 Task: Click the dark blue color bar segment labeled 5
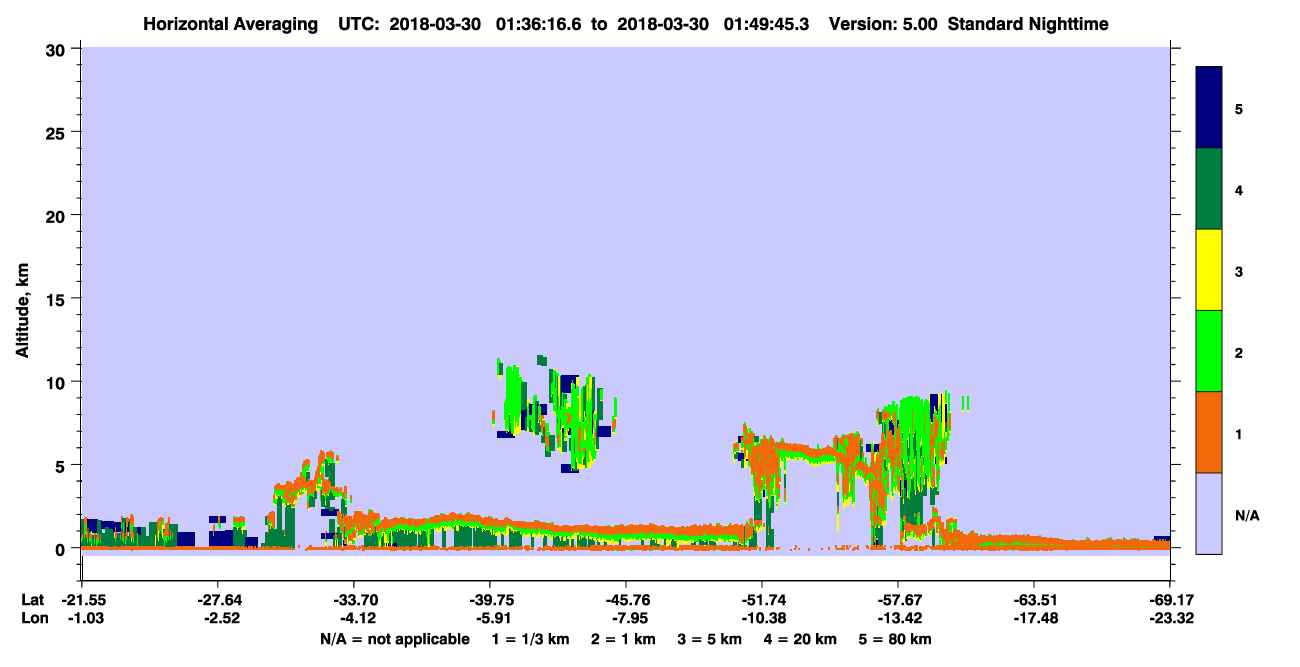1209,107
